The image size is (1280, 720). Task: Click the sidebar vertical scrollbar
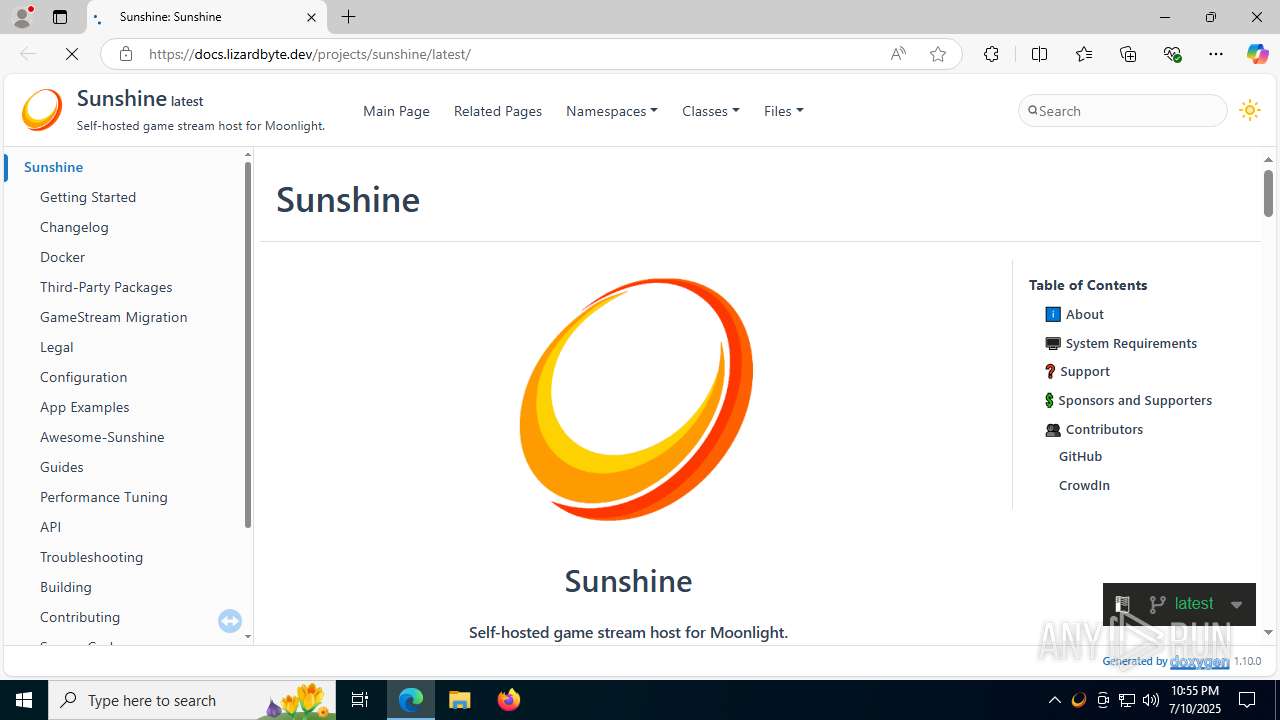(x=248, y=345)
